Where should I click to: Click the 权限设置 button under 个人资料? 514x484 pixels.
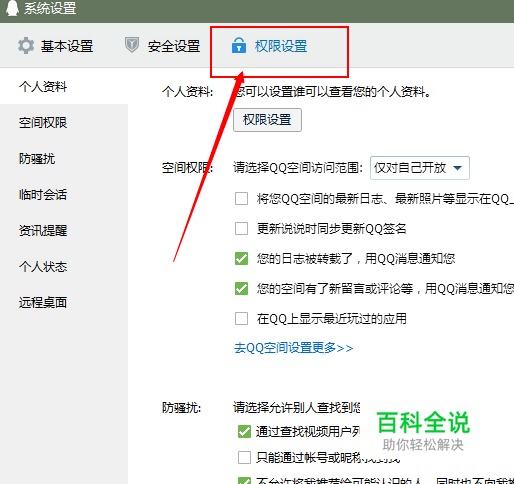[x=267, y=120]
